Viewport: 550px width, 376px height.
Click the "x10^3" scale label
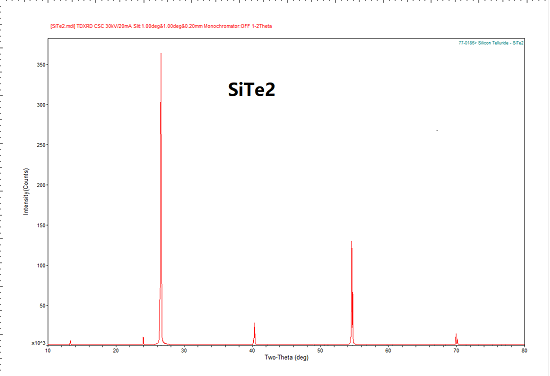(39, 343)
